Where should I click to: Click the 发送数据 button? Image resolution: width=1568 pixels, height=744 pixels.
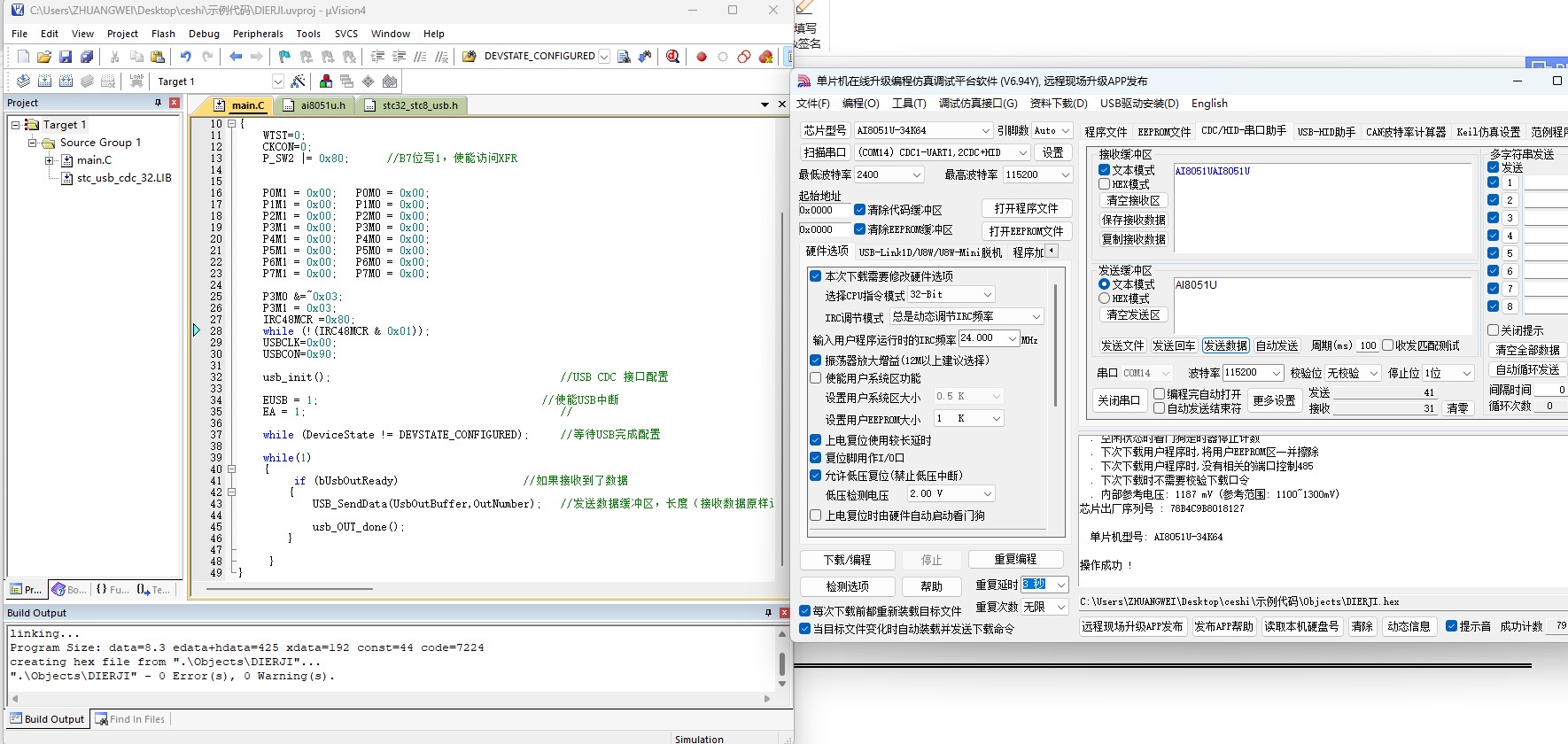pyautogui.click(x=1226, y=345)
